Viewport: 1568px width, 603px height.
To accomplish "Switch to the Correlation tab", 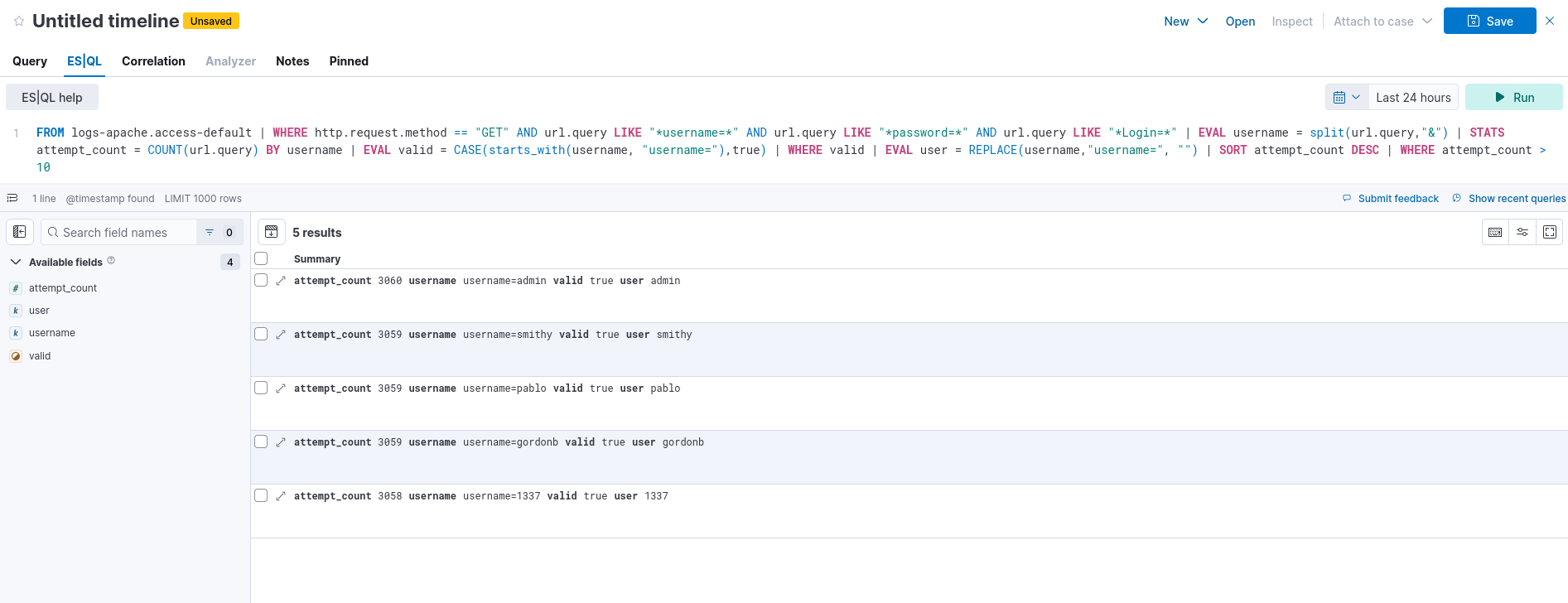I will [153, 61].
